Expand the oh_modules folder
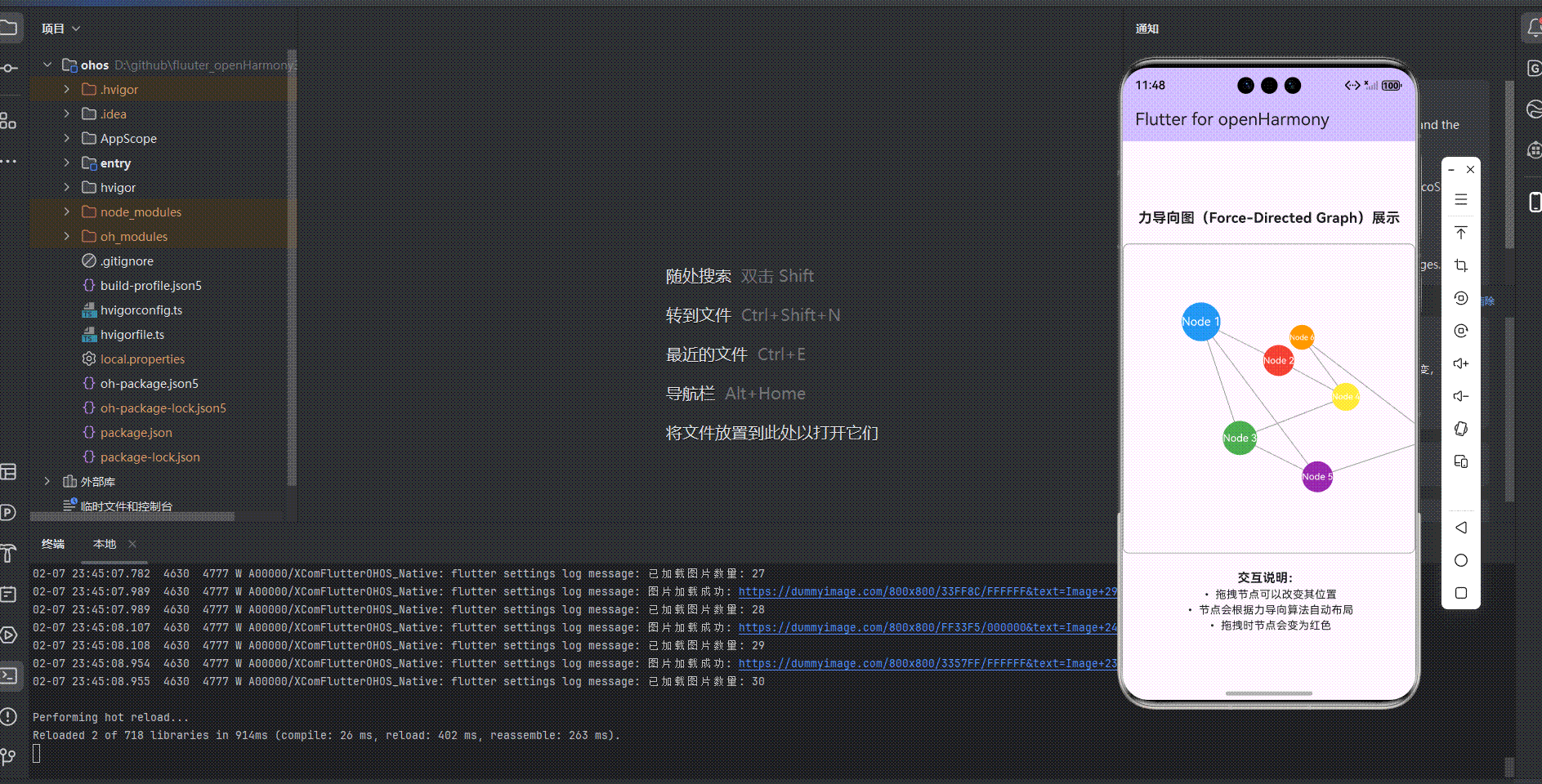This screenshot has width=1542, height=784. coord(67,236)
